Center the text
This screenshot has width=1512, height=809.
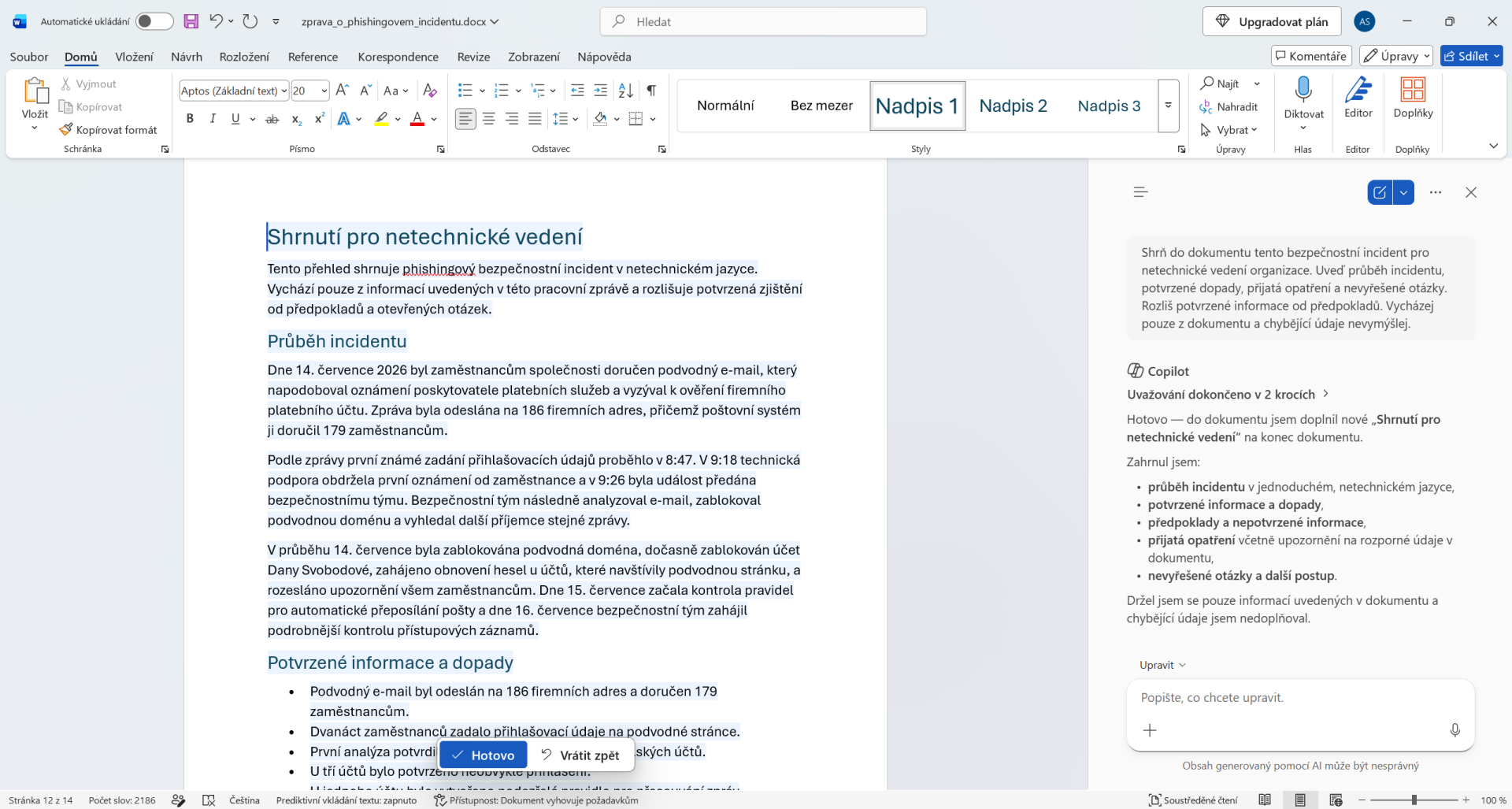coord(489,119)
